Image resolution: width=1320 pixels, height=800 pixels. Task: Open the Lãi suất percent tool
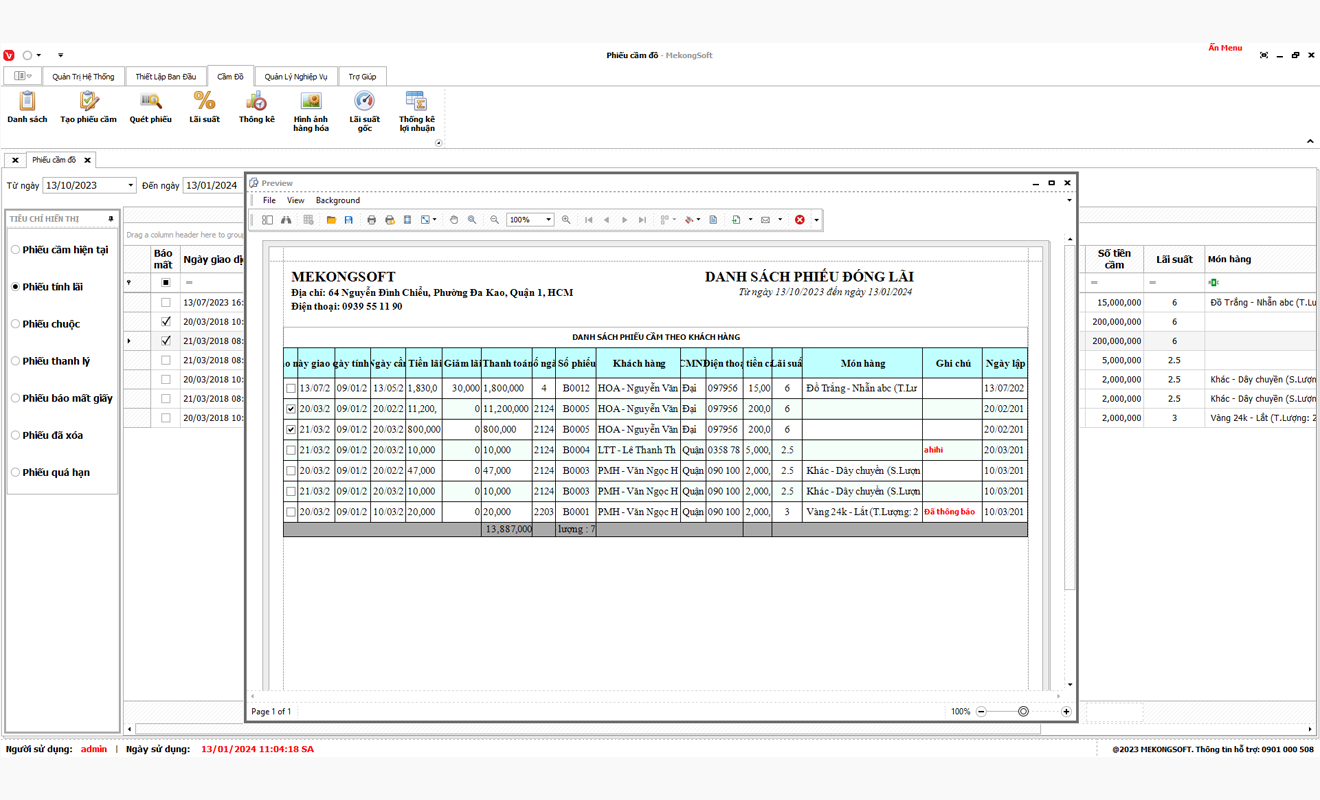pos(204,107)
